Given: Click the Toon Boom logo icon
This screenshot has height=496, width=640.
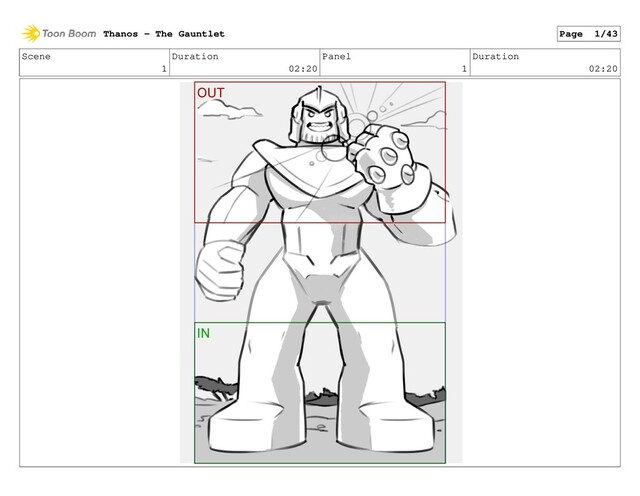Looking at the screenshot, I should point(31,33).
